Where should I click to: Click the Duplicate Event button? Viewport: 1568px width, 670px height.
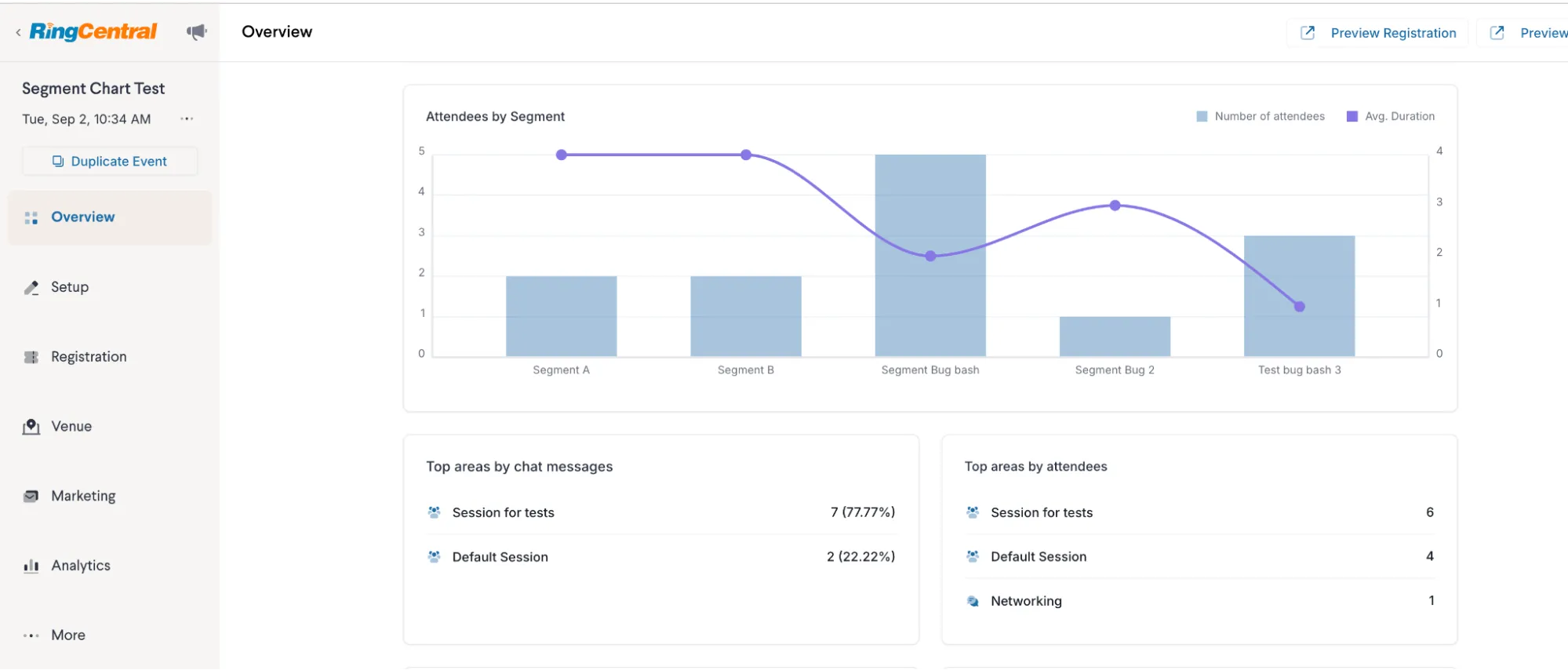tap(110, 162)
